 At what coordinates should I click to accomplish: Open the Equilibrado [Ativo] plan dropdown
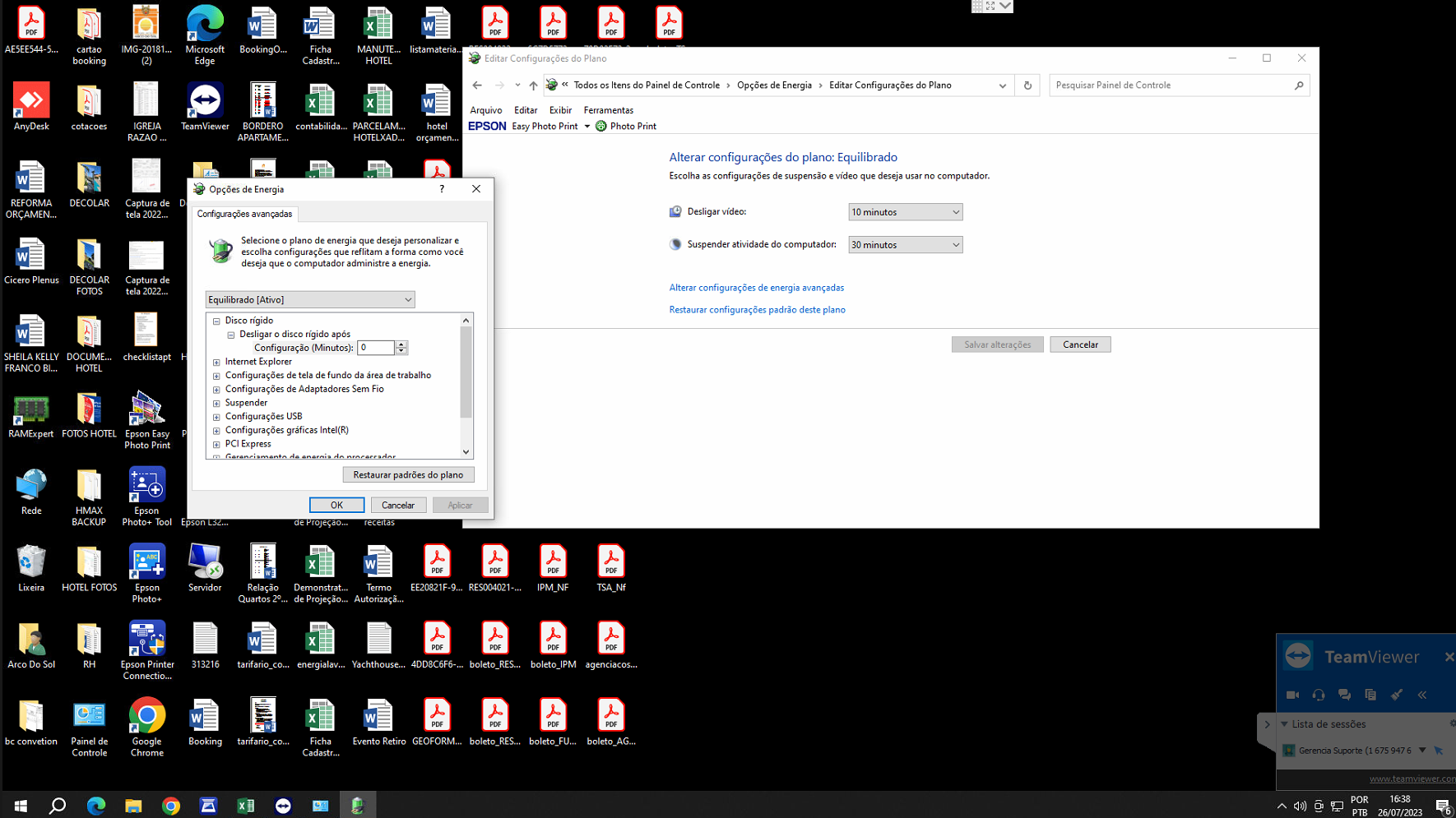tap(310, 300)
